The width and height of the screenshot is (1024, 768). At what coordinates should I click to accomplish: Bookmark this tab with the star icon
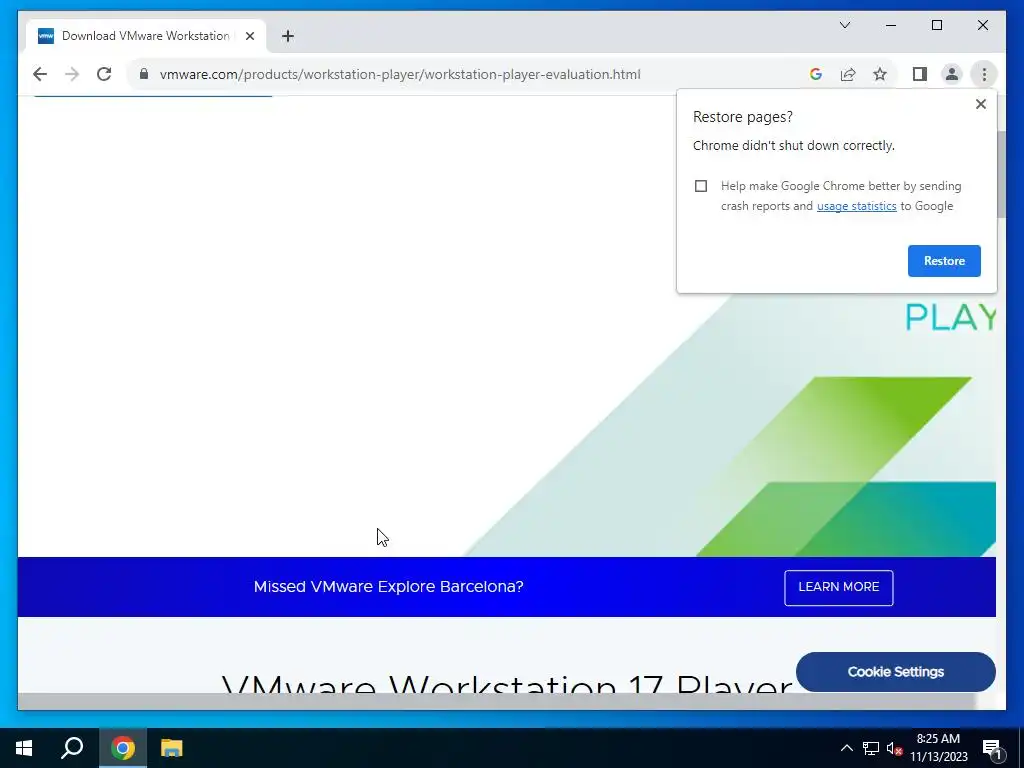coord(880,74)
